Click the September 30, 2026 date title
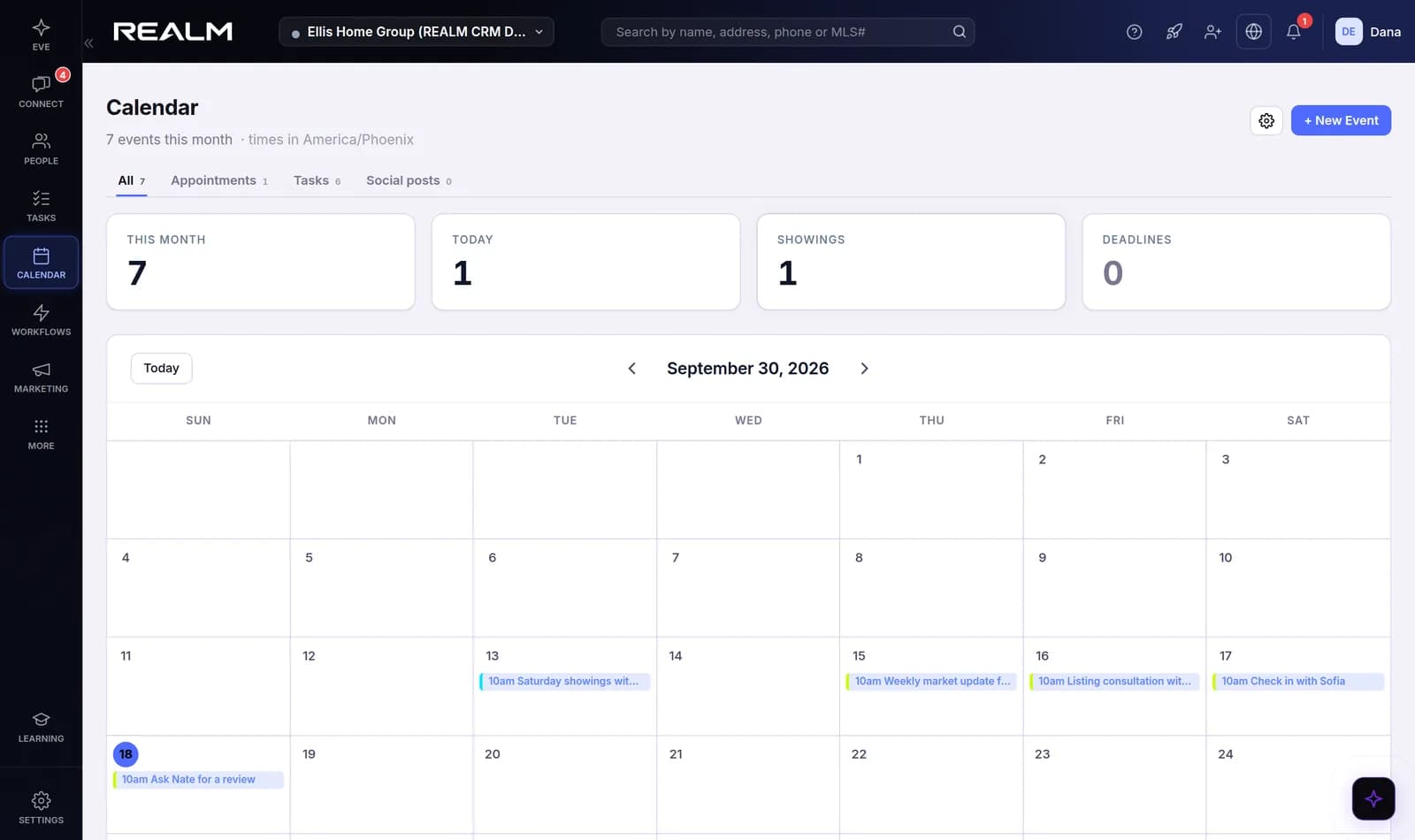1415x840 pixels. (x=747, y=369)
